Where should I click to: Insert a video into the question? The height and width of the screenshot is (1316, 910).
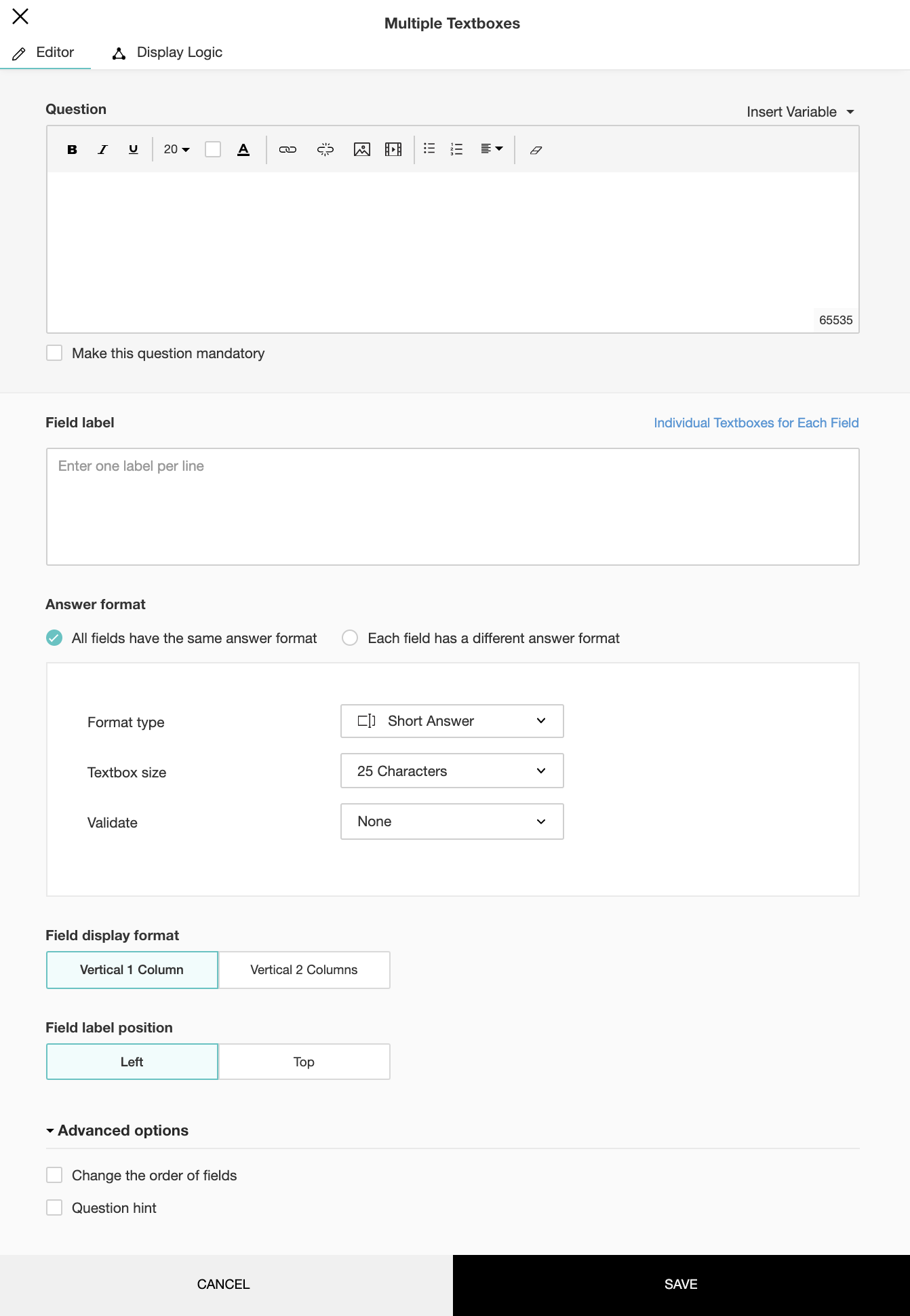(393, 149)
